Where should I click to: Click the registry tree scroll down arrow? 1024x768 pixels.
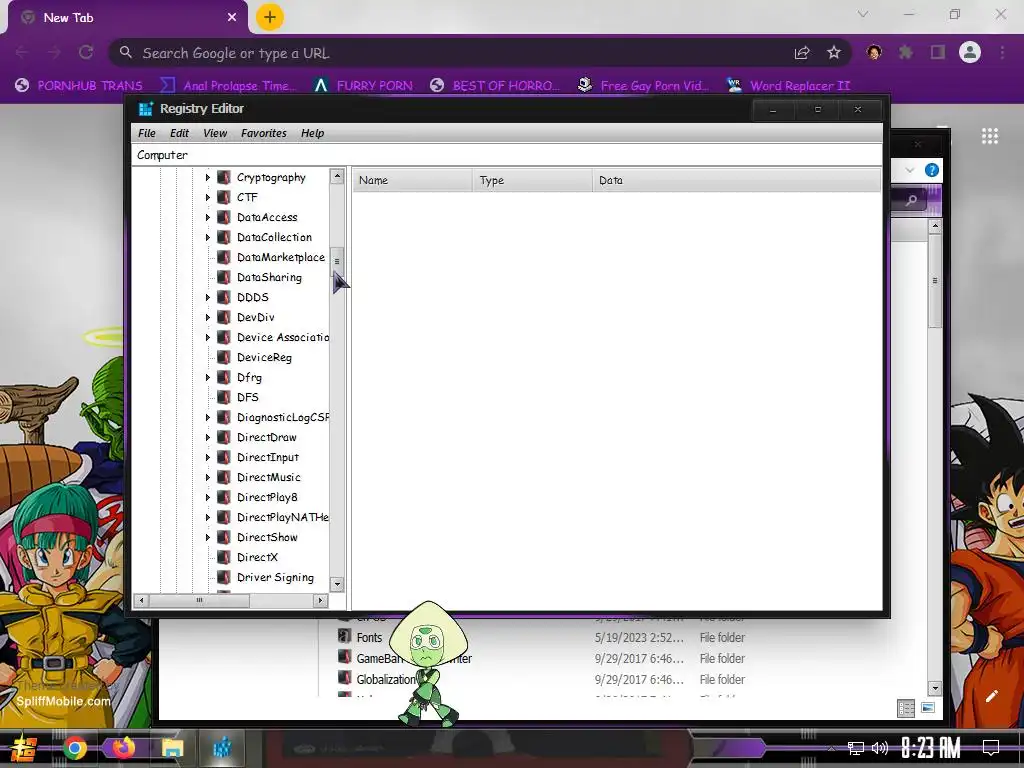[337, 584]
